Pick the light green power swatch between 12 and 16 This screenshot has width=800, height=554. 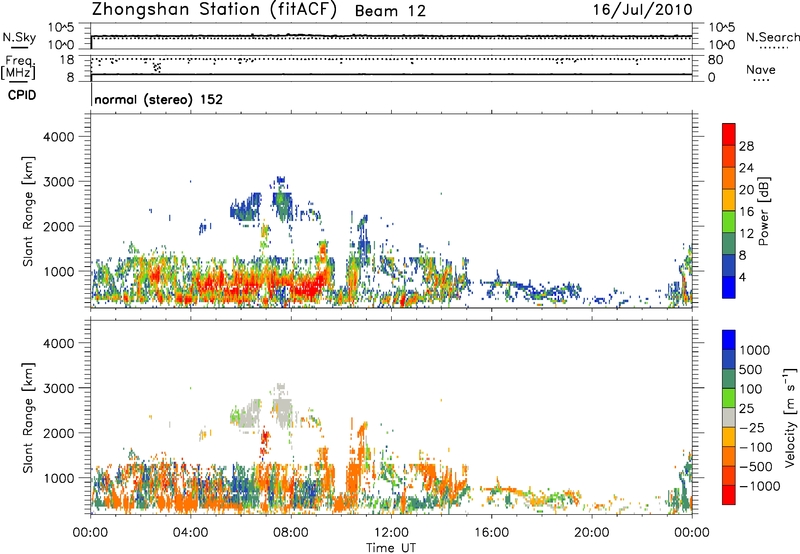click(729, 222)
